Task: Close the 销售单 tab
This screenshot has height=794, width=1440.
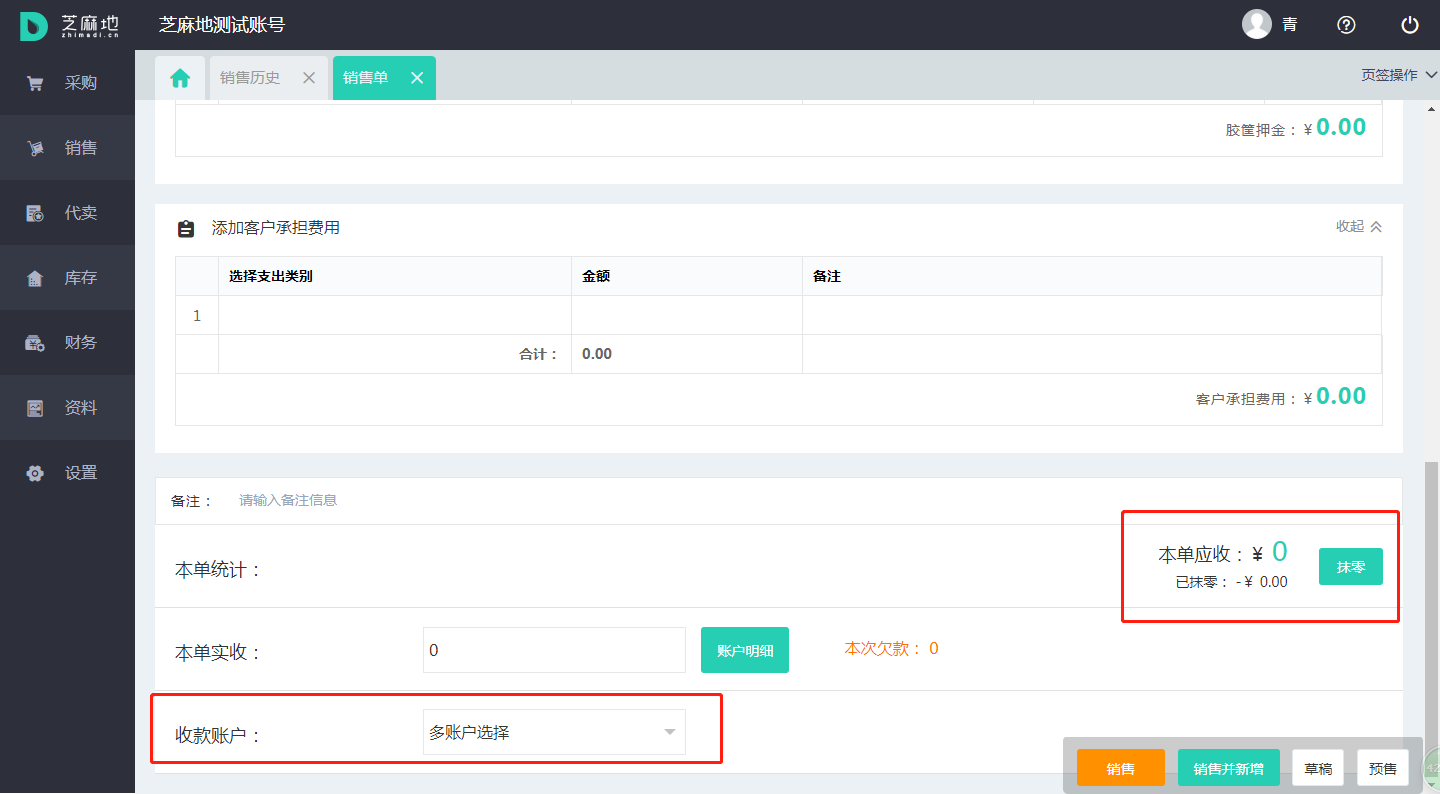Action: click(417, 78)
